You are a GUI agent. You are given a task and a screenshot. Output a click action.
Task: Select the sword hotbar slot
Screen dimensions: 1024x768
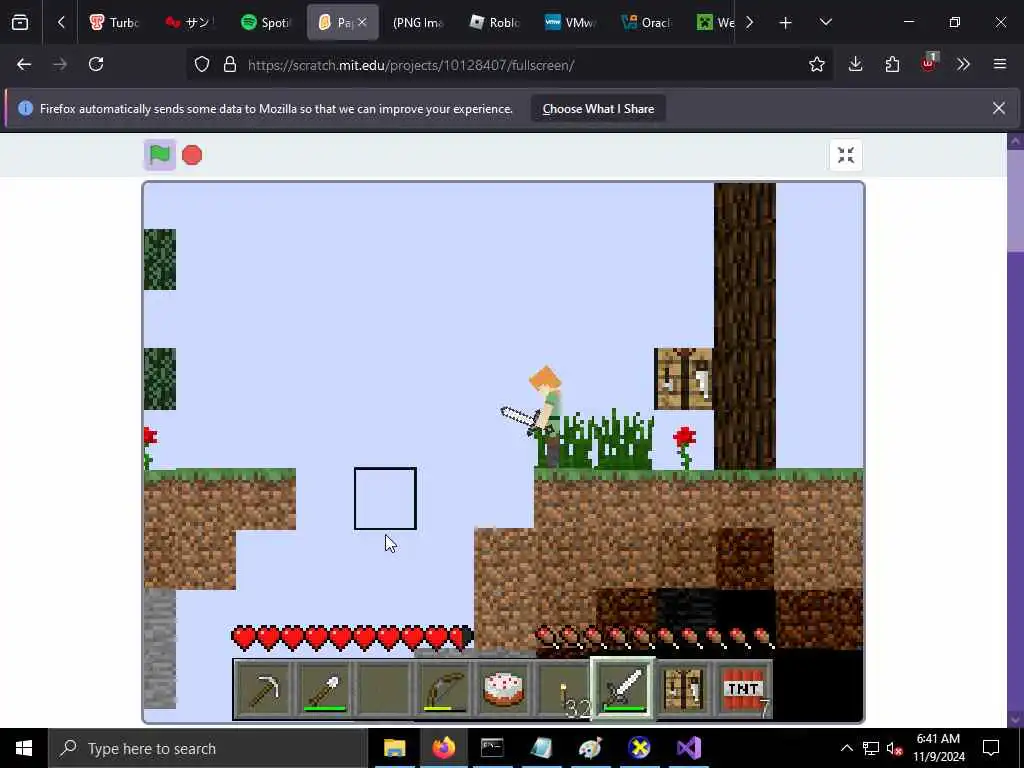623,688
